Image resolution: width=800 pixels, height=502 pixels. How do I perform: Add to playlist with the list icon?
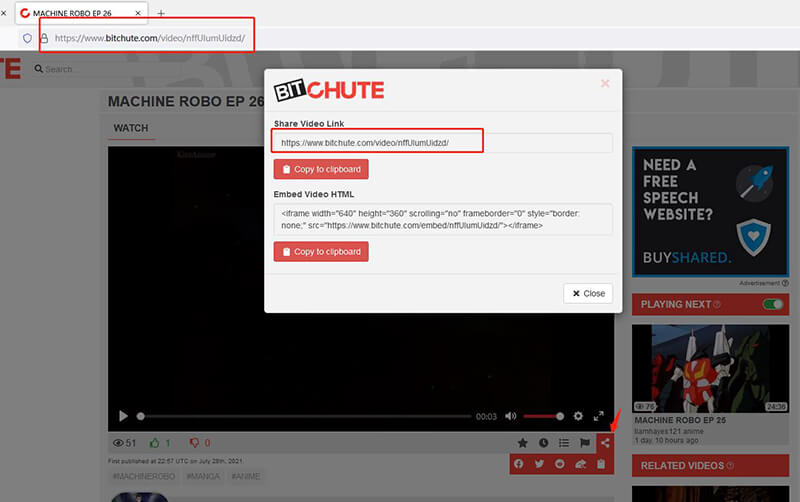(x=564, y=443)
